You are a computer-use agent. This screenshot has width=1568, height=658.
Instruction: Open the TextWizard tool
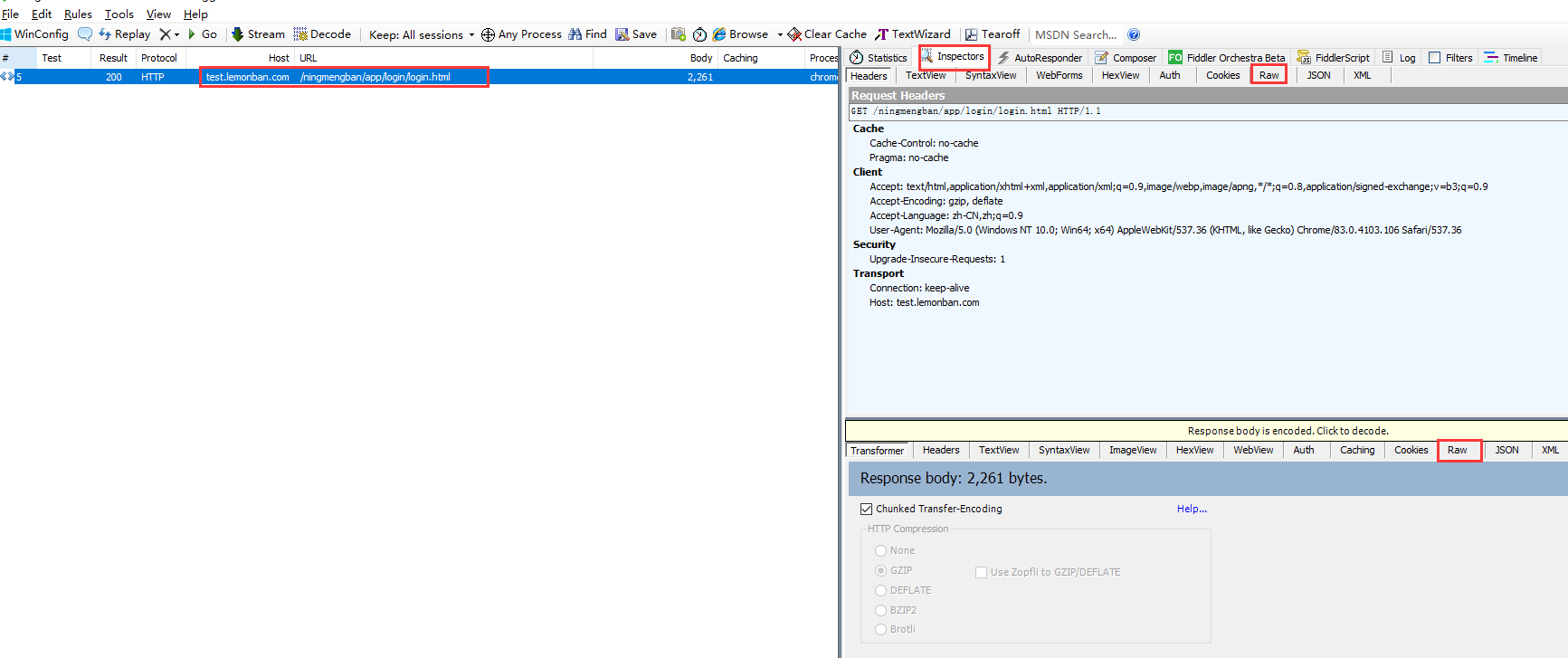(912, 34)
